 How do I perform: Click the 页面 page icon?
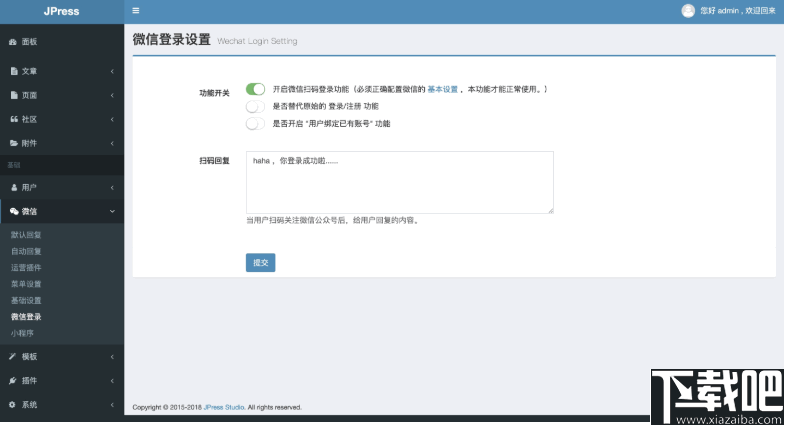[x=14, y=95]
